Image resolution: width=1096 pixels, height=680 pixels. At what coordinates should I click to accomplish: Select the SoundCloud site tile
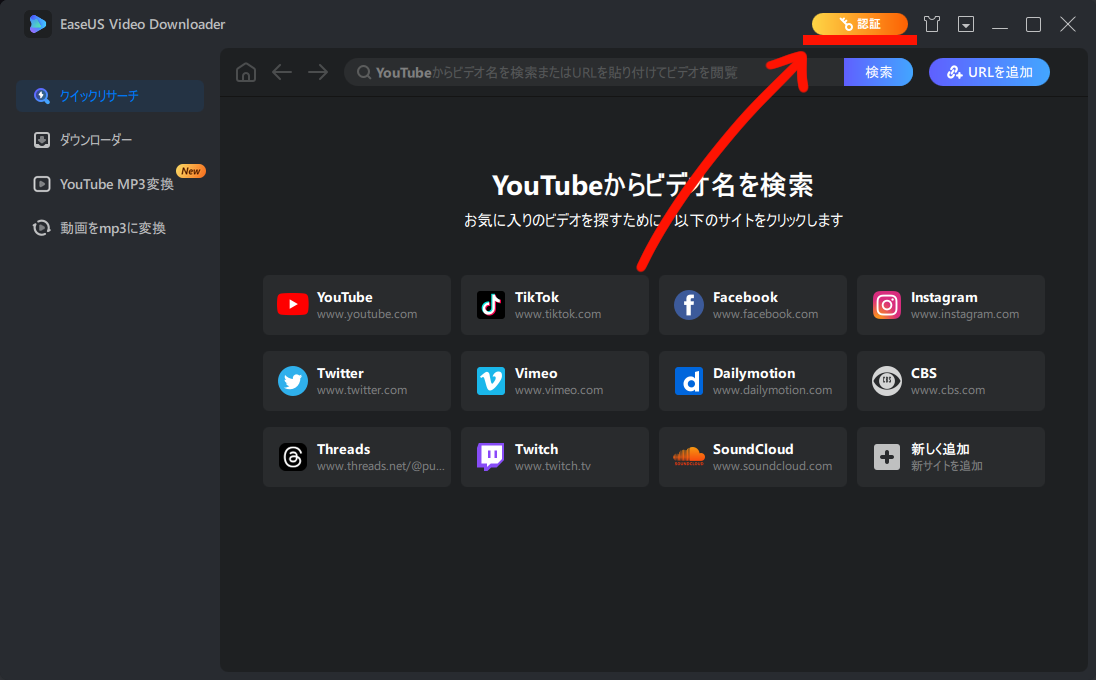coord(752,457)
